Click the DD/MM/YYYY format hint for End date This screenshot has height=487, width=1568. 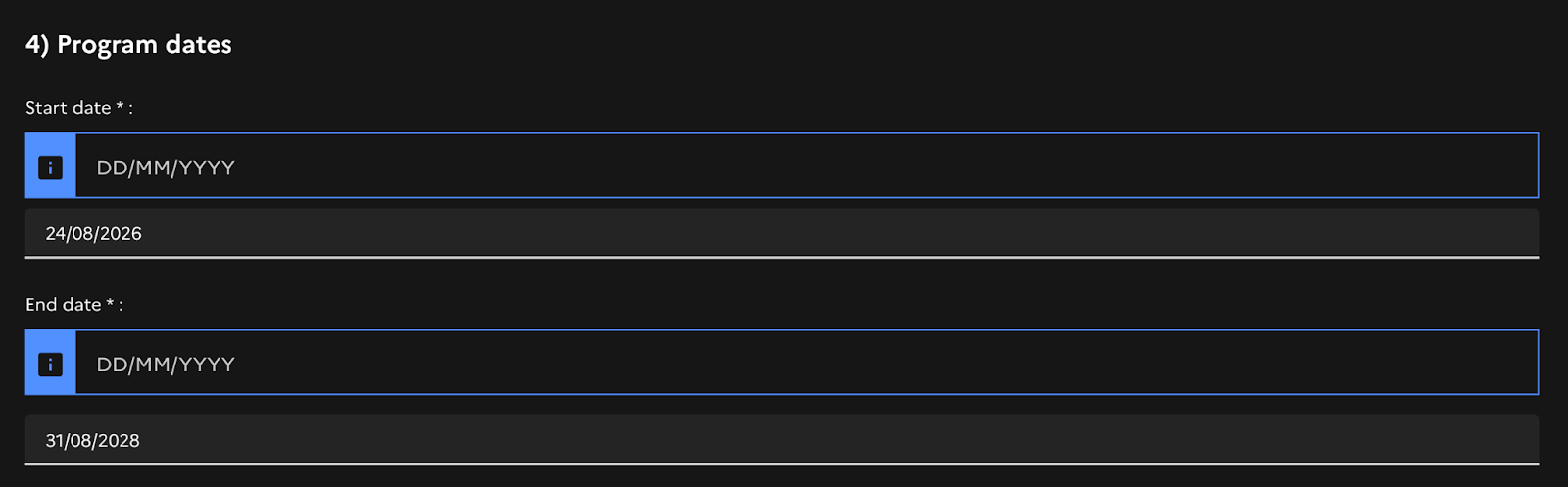[165, 365]
